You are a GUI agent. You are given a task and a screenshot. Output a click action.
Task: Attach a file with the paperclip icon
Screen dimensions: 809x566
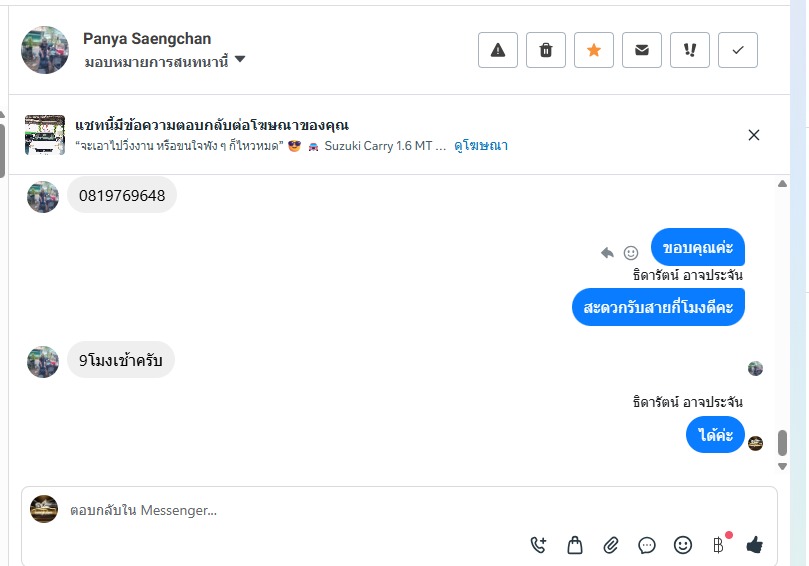click(x=611, y=545)
